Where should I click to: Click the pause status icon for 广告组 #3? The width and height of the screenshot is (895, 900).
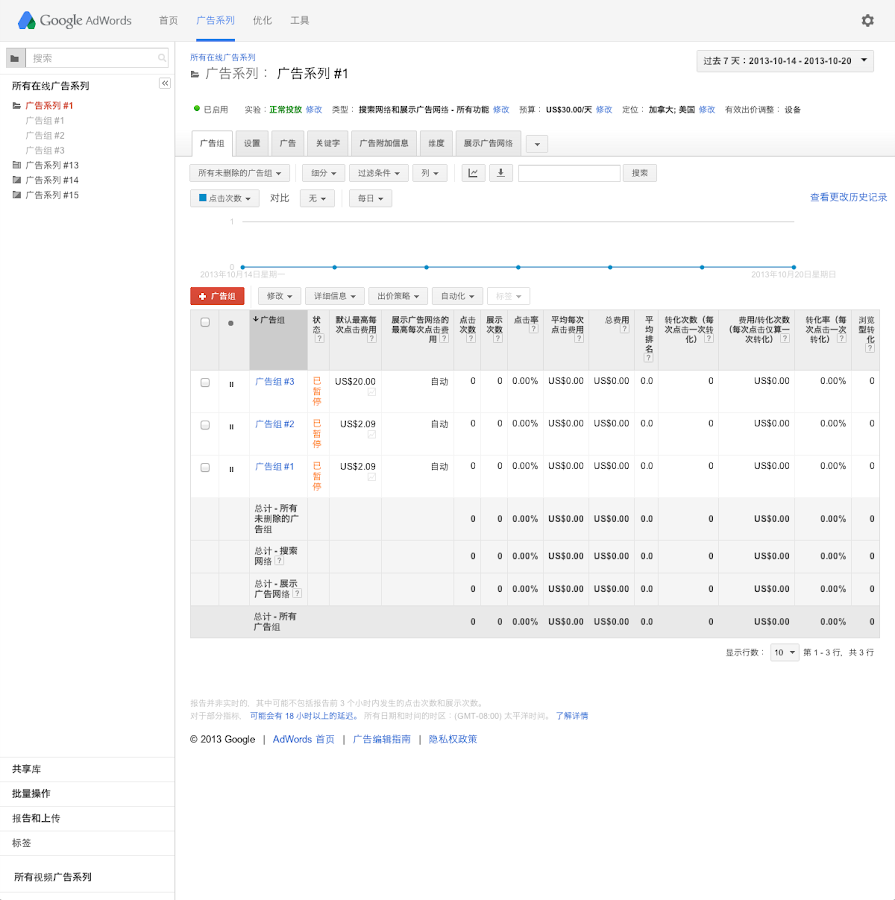(231, 383)
